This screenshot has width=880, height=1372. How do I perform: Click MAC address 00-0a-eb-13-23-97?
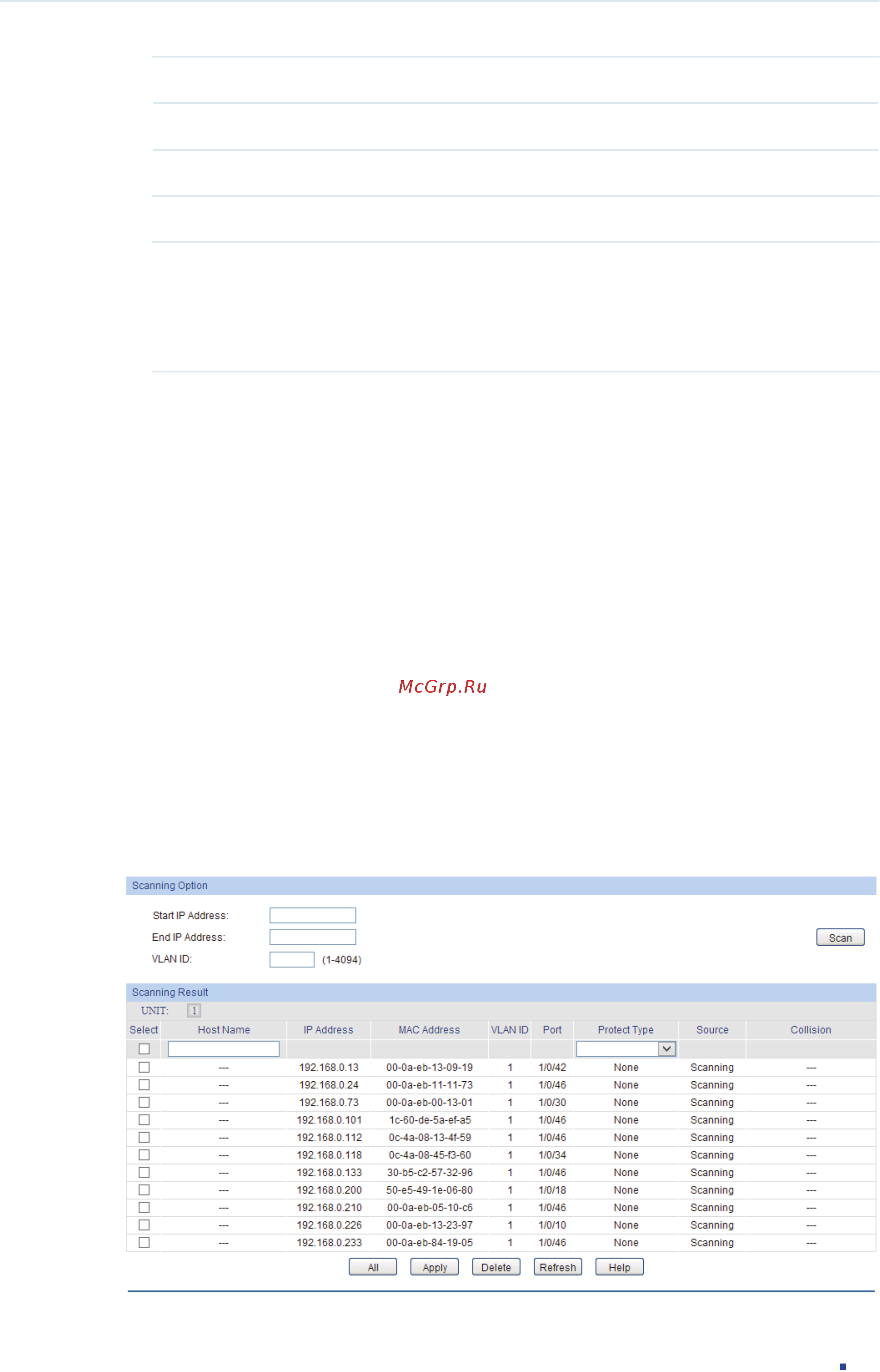point(429,1225)
